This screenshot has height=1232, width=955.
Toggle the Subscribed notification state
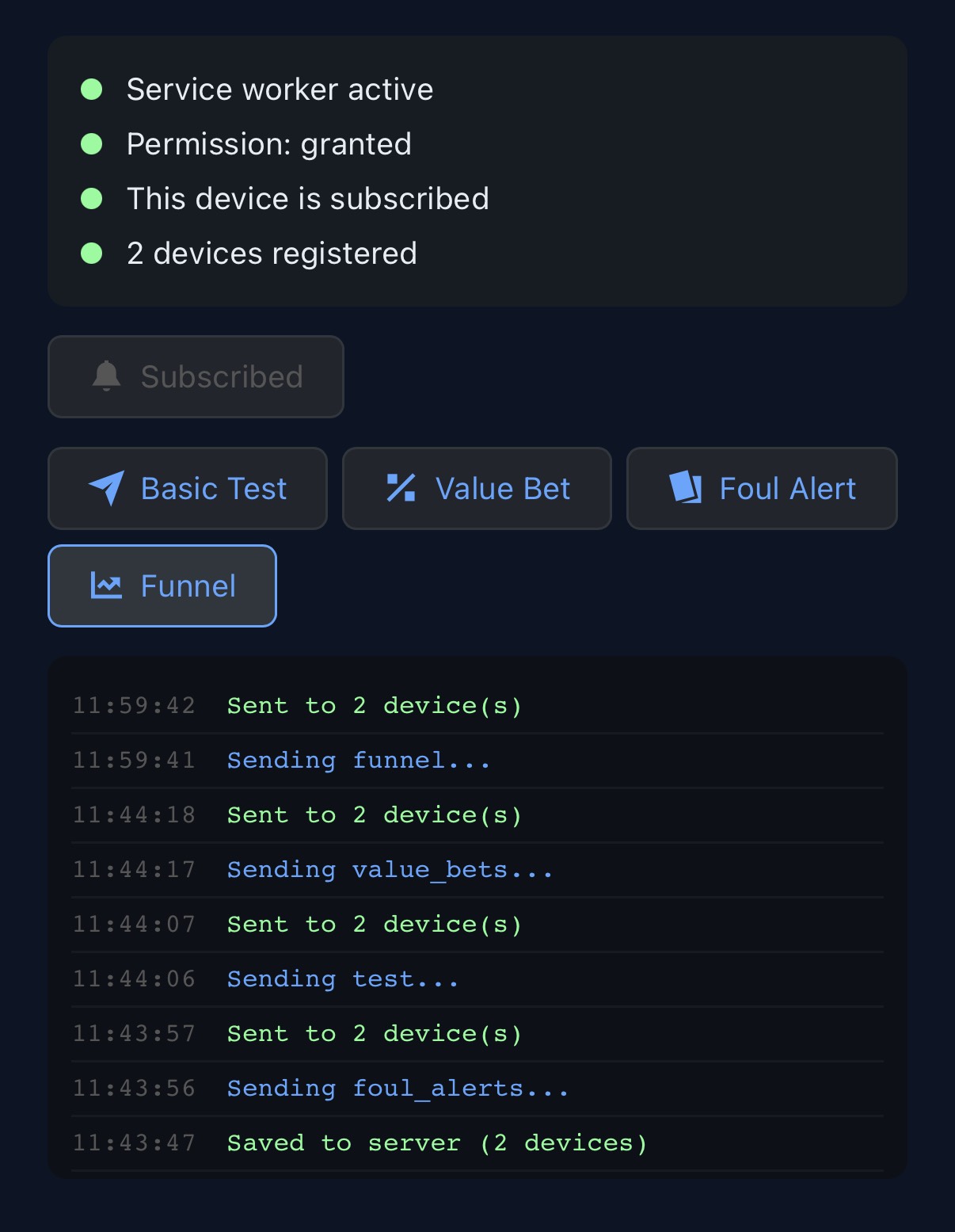coord(196,376)
